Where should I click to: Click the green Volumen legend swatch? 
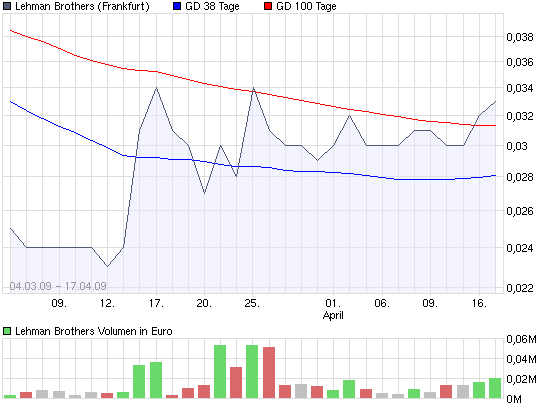click(x=7, y=331)
